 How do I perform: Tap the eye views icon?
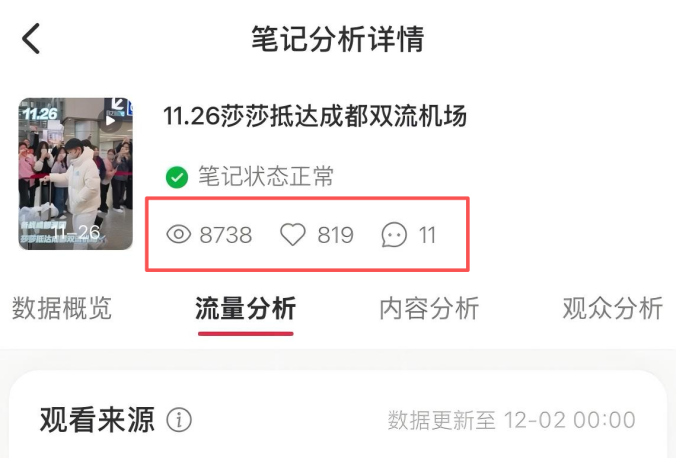pyautogui.click(x=178, y=235)
